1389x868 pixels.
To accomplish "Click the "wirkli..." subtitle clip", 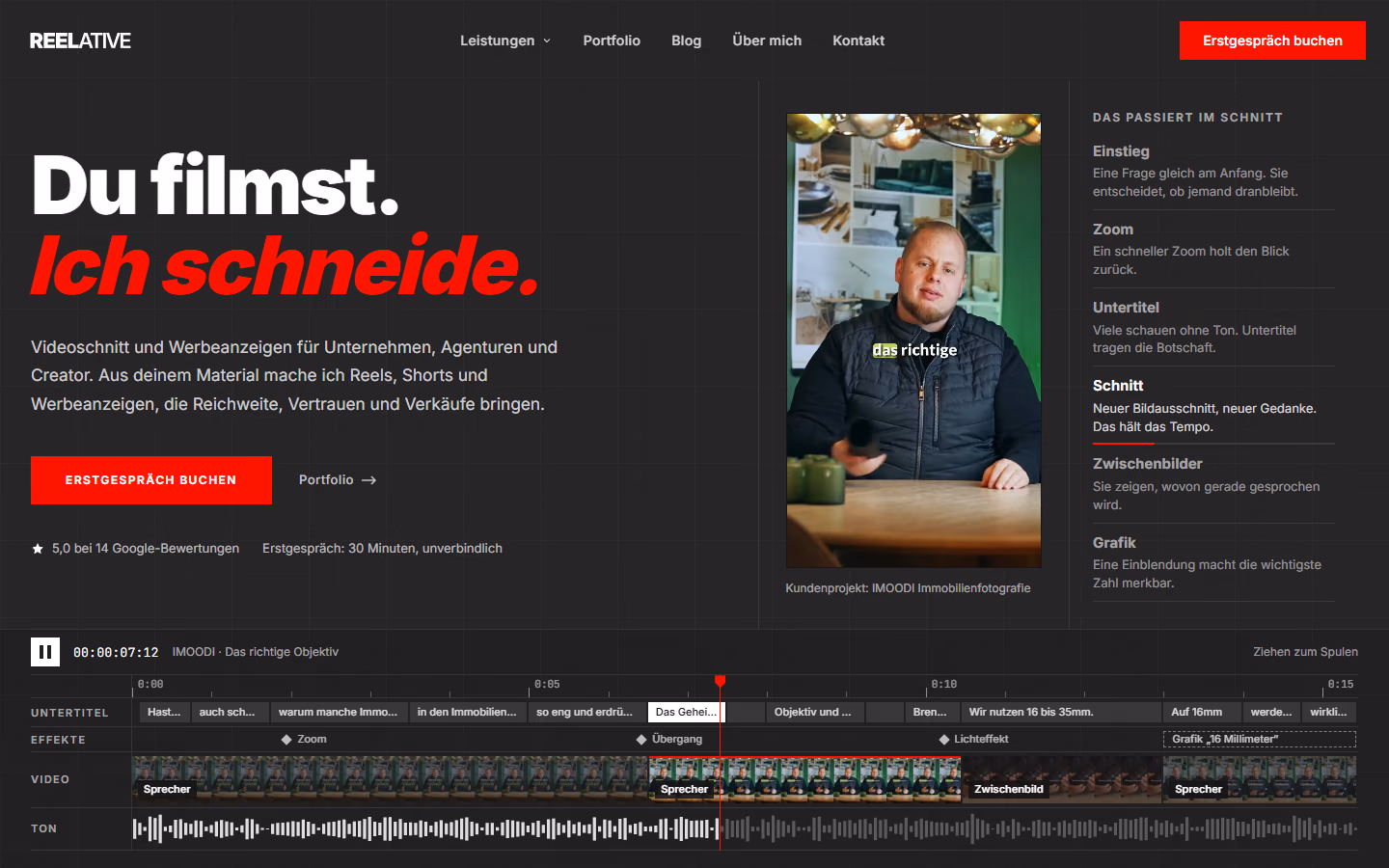I will point(1329,713).
